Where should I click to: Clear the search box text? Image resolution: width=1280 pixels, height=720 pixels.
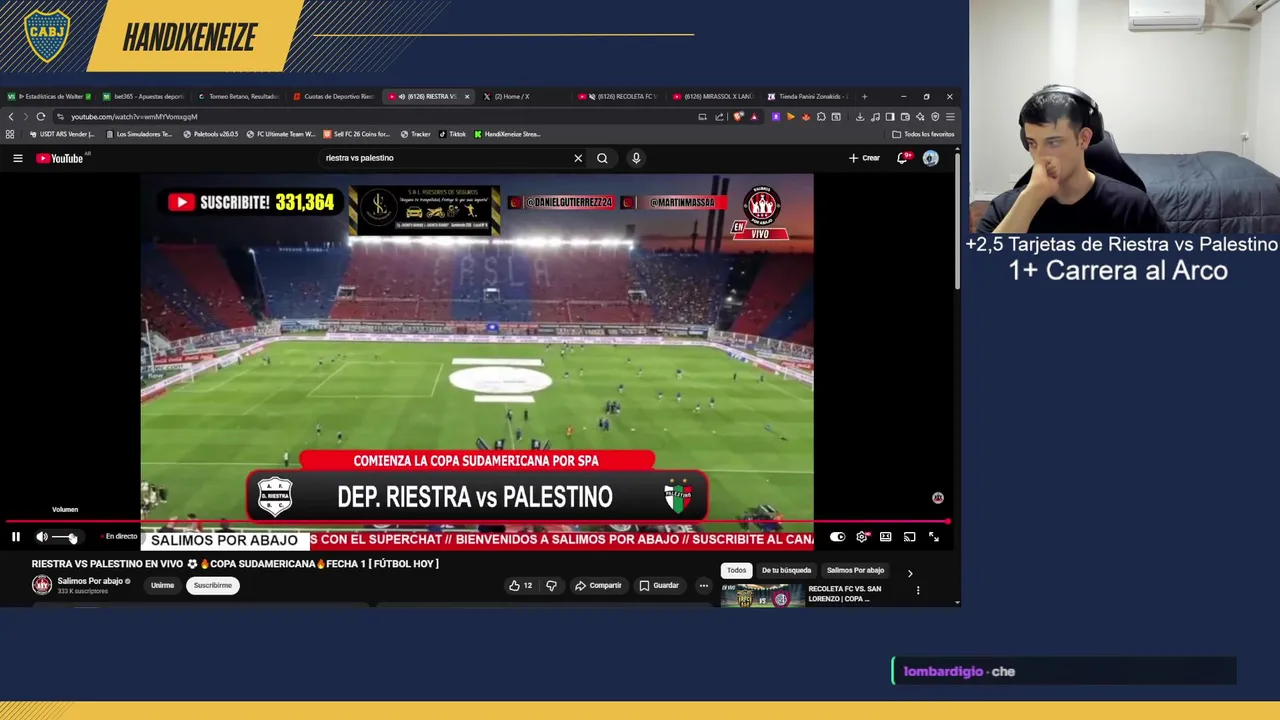click(x=578, y=158)
